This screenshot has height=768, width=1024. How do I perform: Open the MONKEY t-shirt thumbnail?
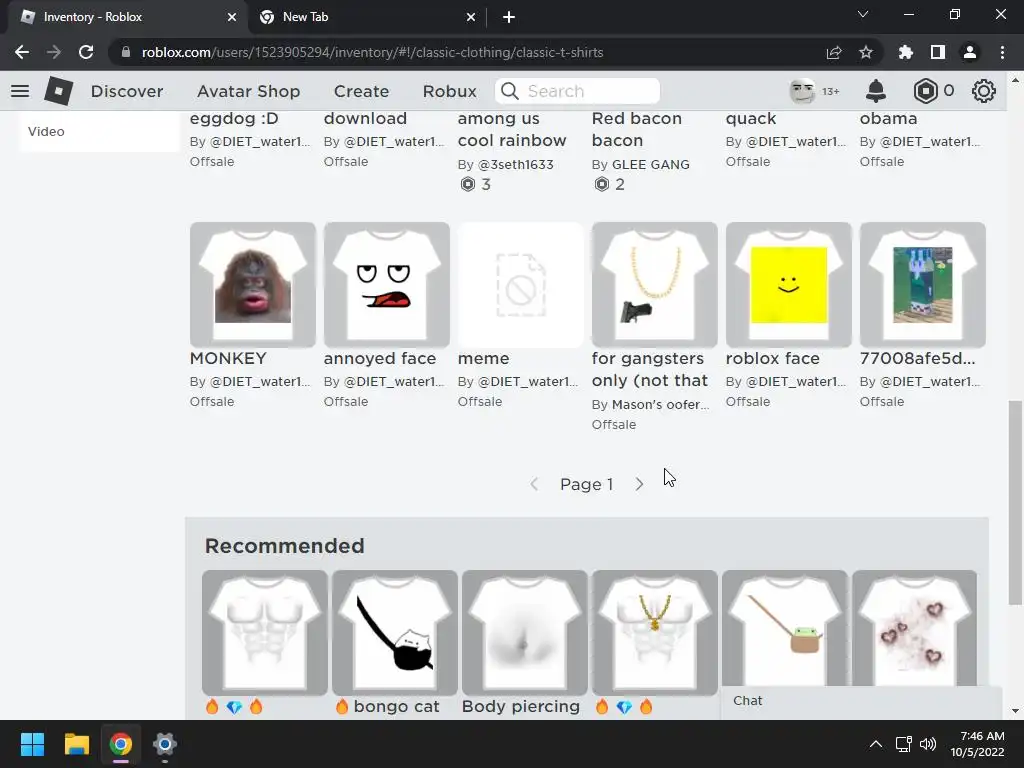click(x=253, y=285)
